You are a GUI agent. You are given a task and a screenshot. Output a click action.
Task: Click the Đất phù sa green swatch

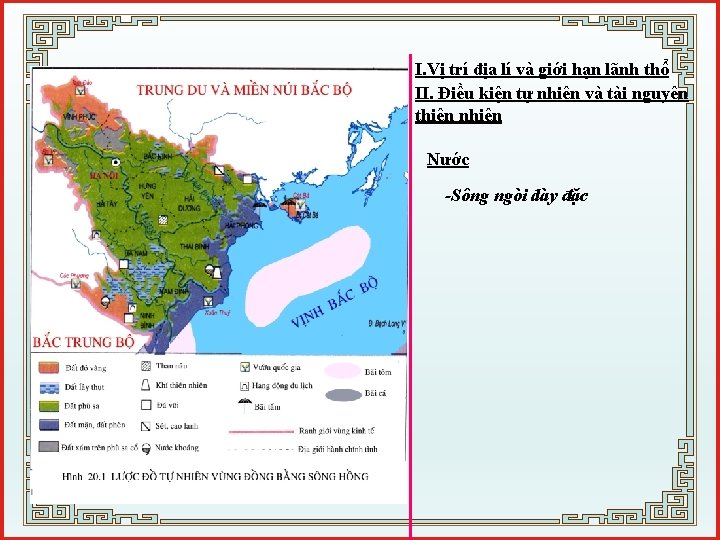49,406
